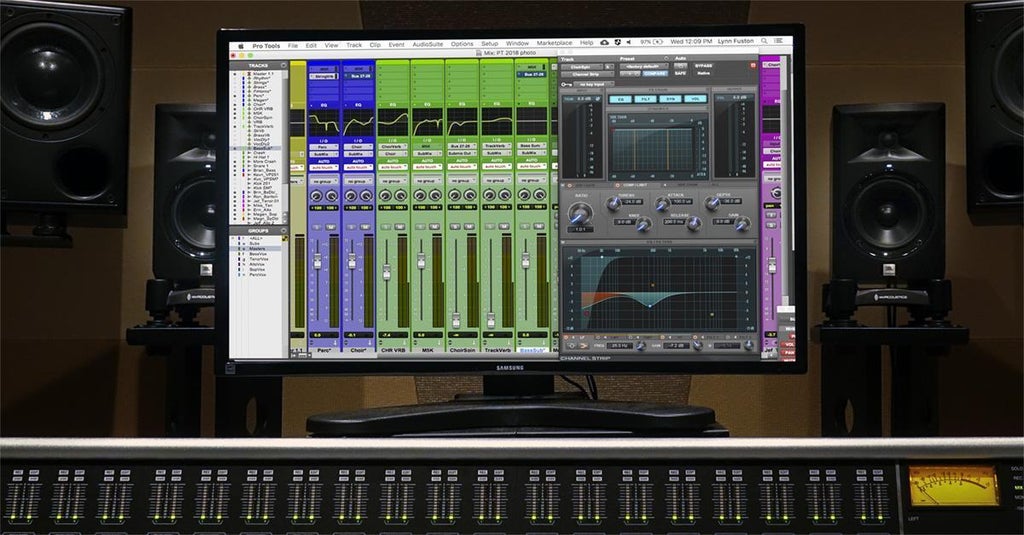Toggle SAFE in plug-in header

click(x=679, y=74)
